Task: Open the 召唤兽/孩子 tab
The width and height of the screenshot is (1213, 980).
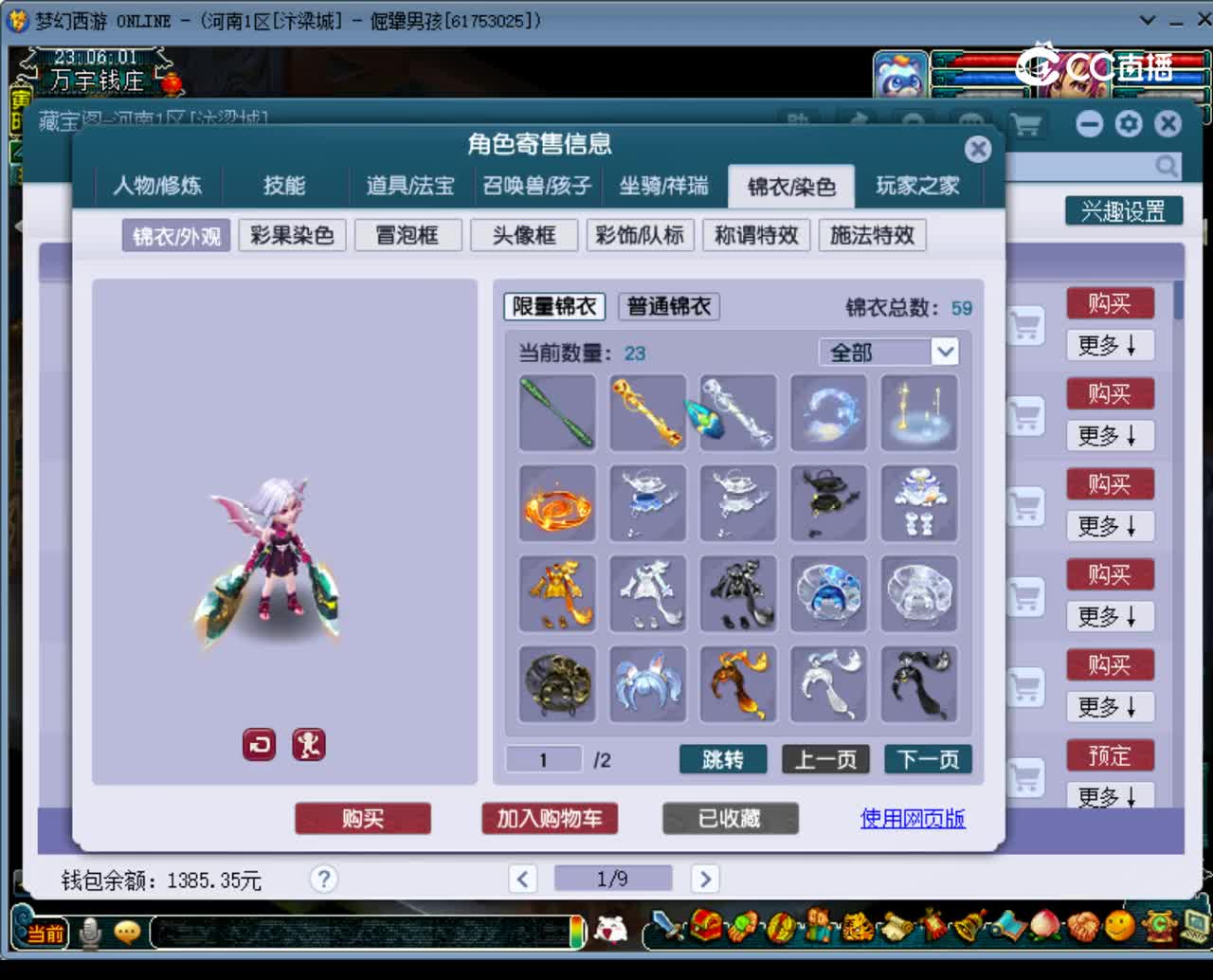Action: 537,186
